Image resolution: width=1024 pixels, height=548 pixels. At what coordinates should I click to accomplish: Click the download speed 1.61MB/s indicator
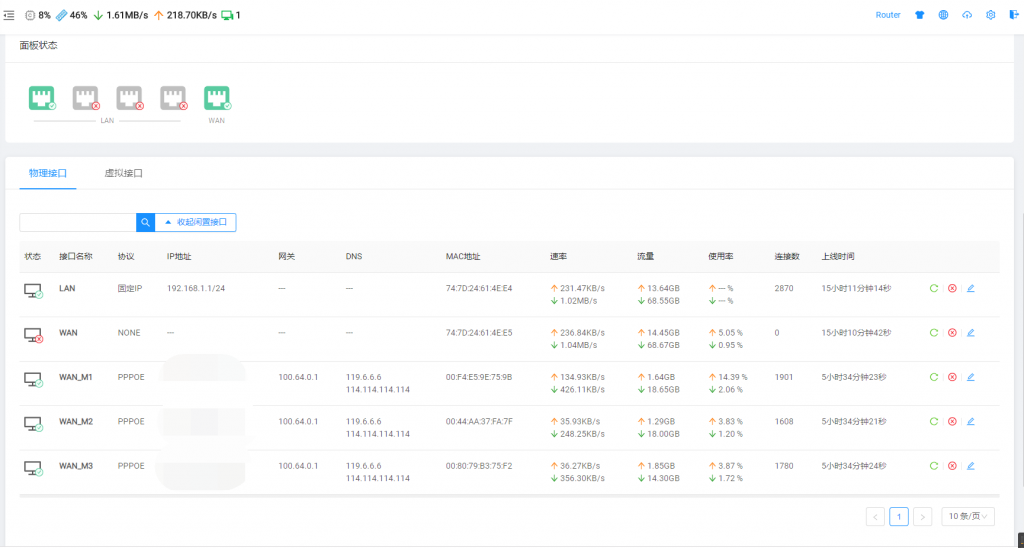coord(120,15)
